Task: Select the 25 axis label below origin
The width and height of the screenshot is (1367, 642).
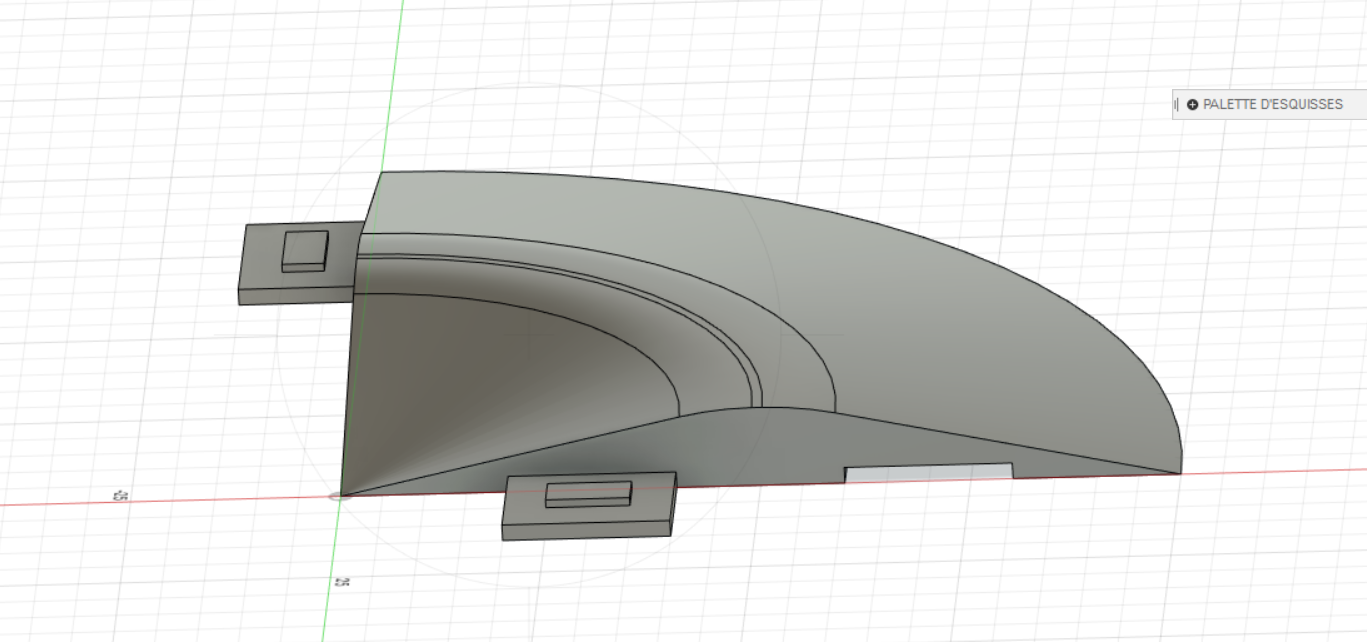Action: (341, 584)
